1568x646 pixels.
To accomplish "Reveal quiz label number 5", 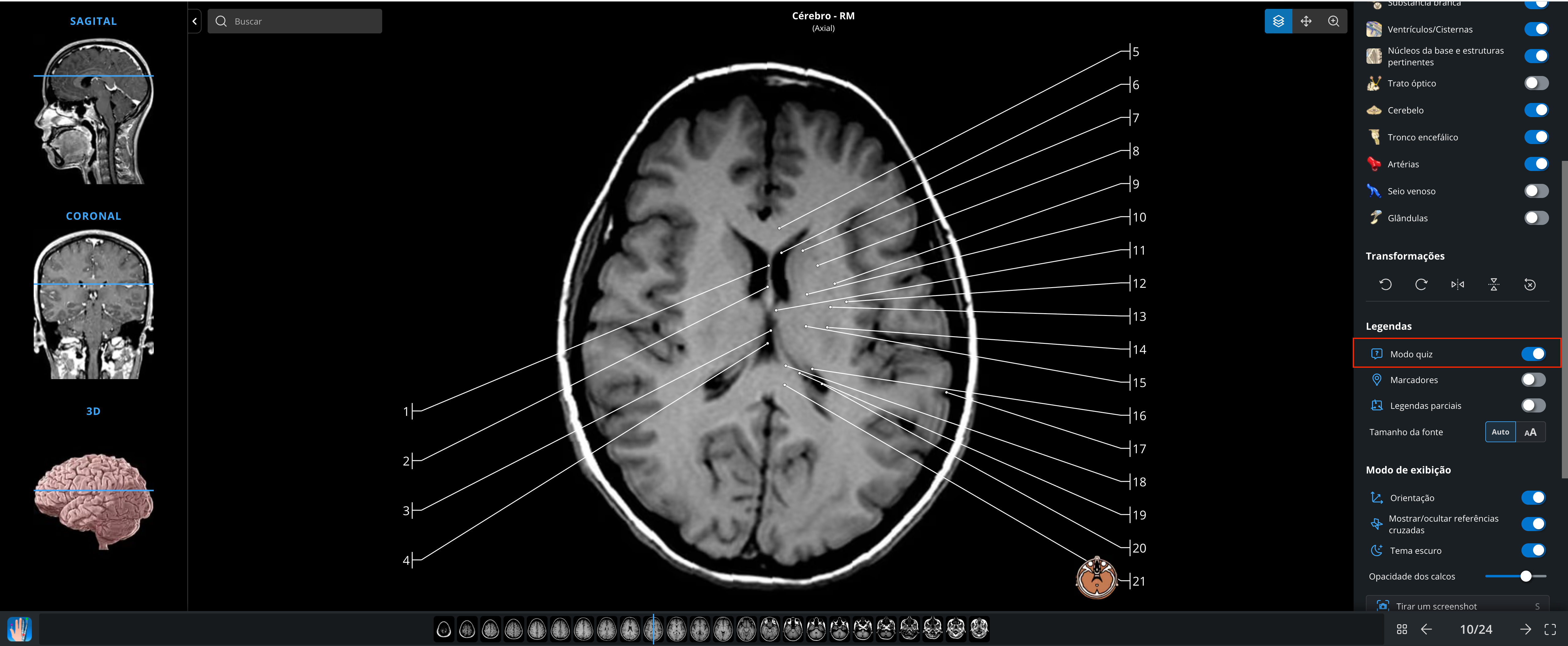I will point(1136,52).
